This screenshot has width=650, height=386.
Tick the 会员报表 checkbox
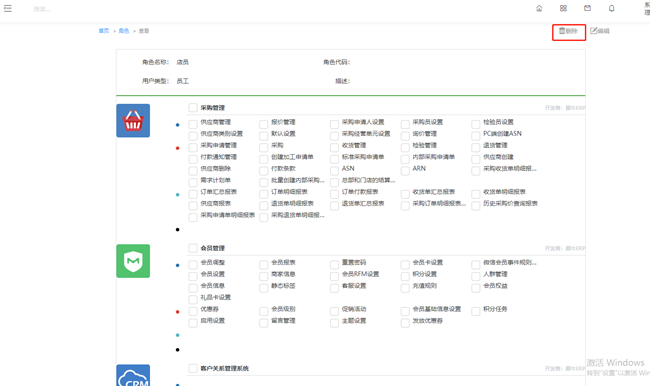264,265
